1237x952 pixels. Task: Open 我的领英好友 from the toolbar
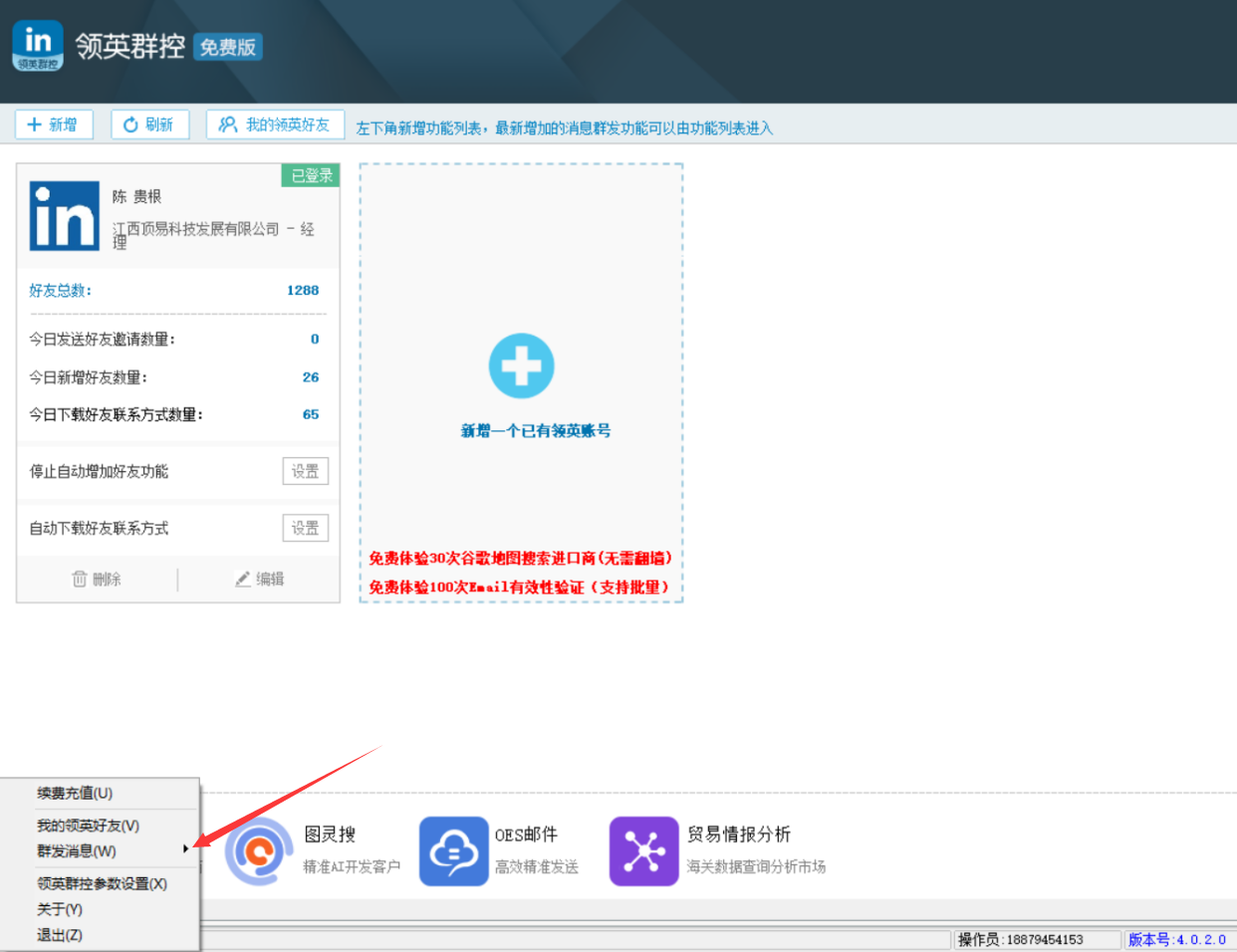point(275,124)
